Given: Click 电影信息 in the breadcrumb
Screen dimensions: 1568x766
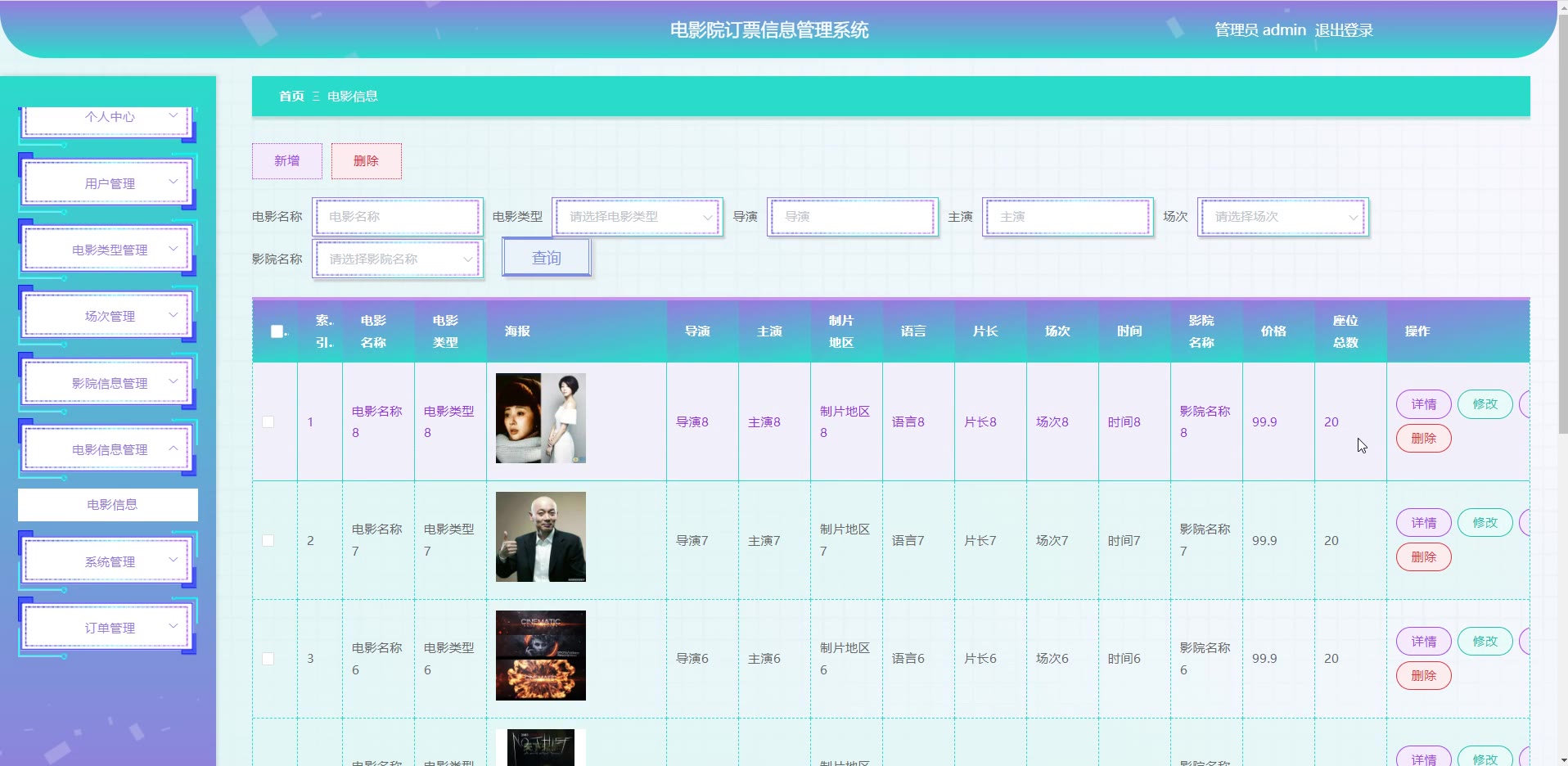Looking at the screenshot, I should click(353, 97).
